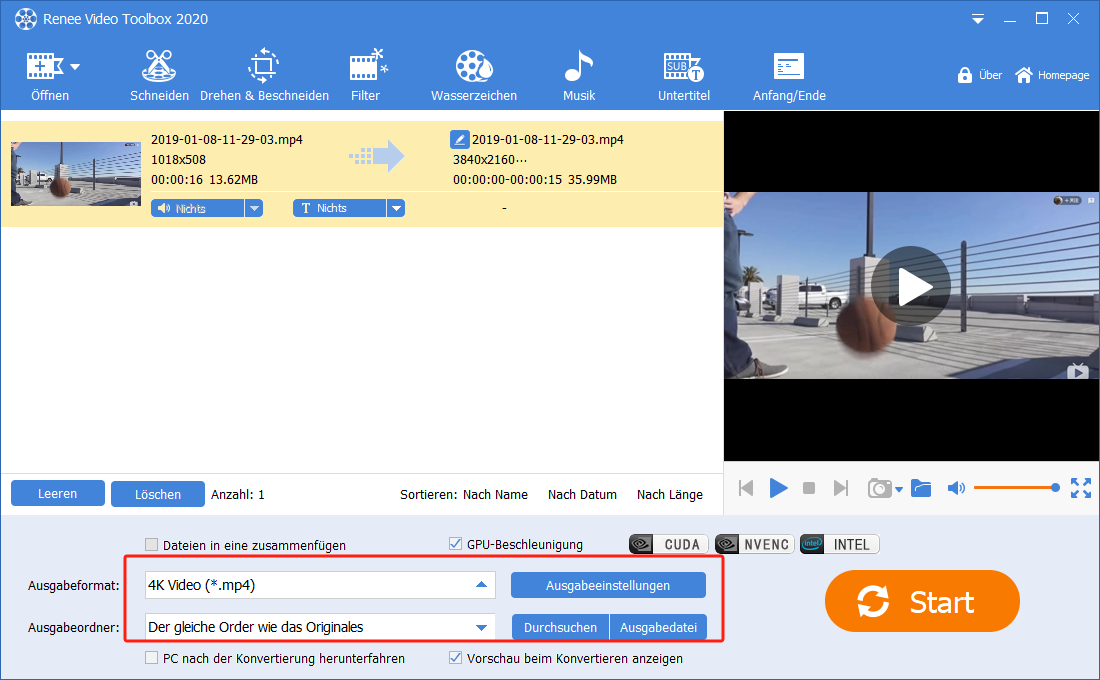Mute the volume speaker icon
This screenshot has height=680, width=1100.
[x=956, y=488]
